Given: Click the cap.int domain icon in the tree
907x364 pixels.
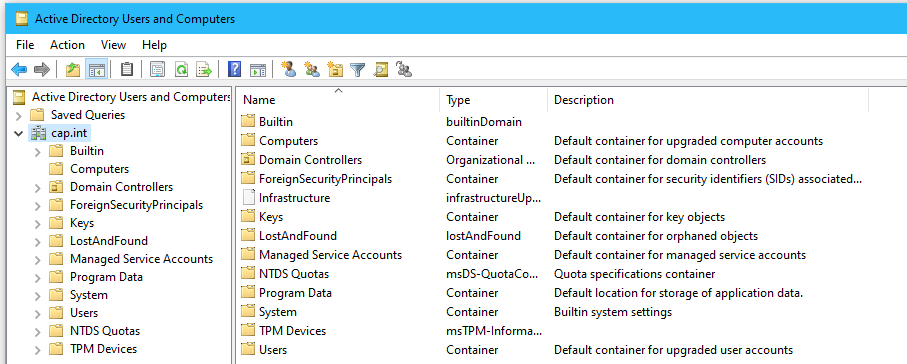Looking at the screenshot, I should tap(38, 133).
